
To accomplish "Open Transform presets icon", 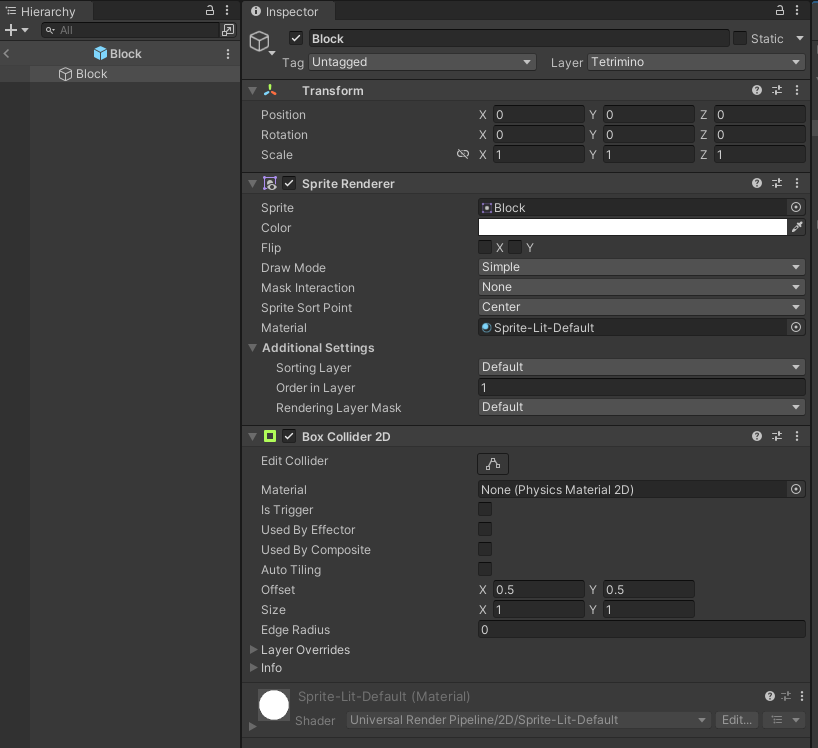I will [777, 90].
